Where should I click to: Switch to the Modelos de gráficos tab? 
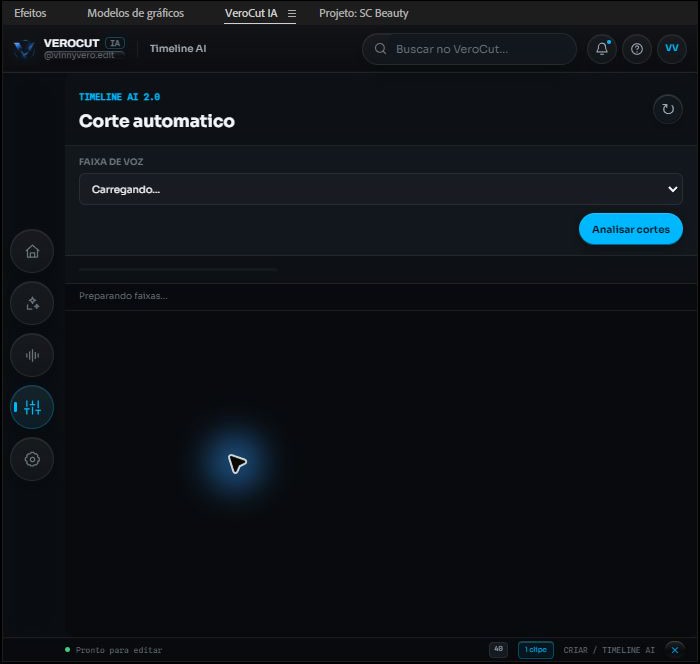[136, 13]
